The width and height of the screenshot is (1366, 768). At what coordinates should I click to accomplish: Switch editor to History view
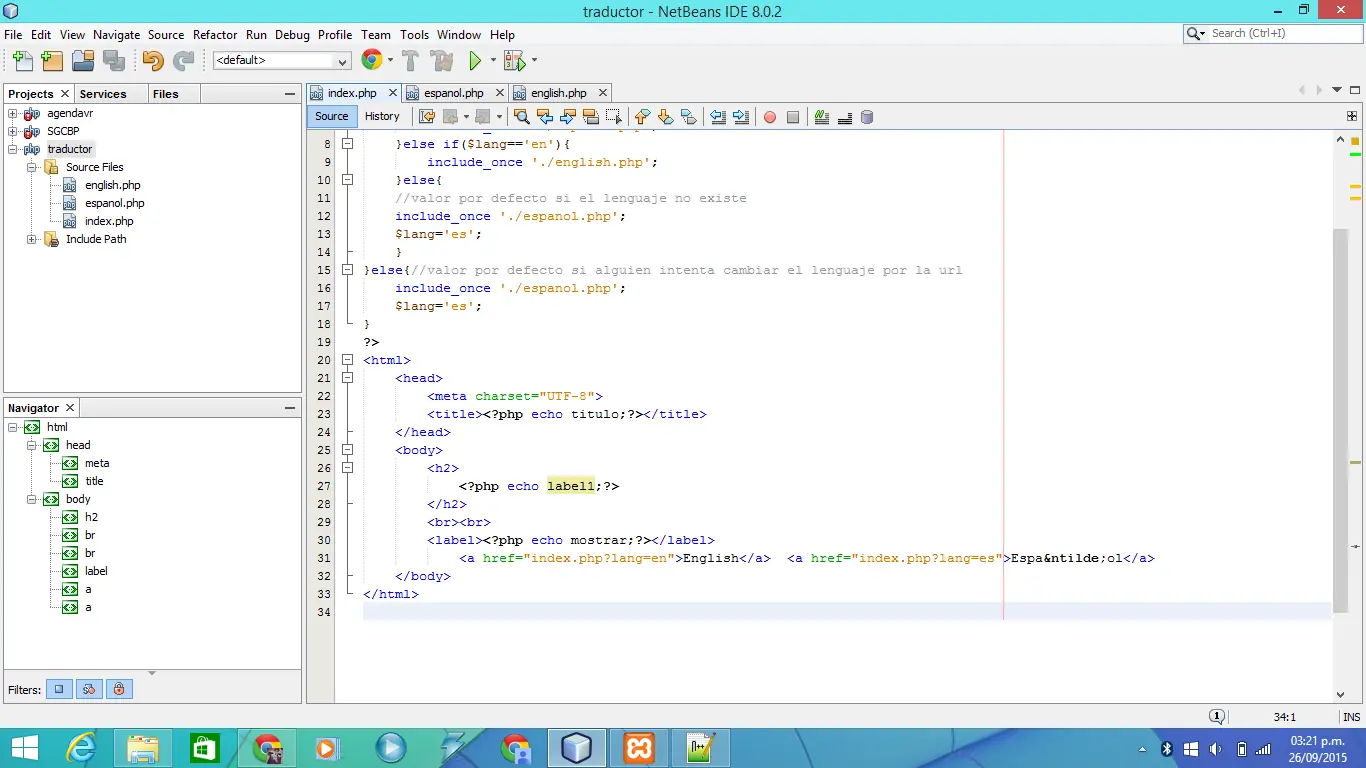click(382, 116)
